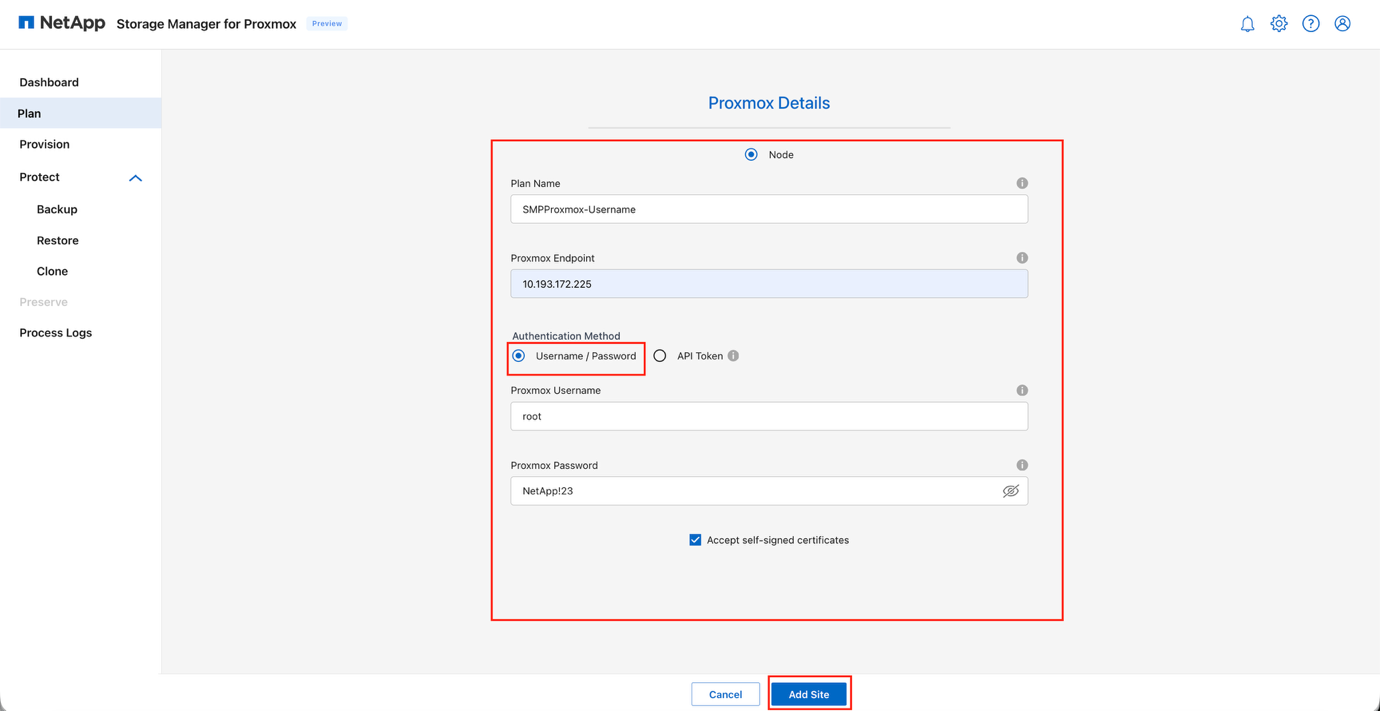Open the Dashboard sidebar item
The height and width of the screenshot is (711, 1380).
tap(48, 82)
